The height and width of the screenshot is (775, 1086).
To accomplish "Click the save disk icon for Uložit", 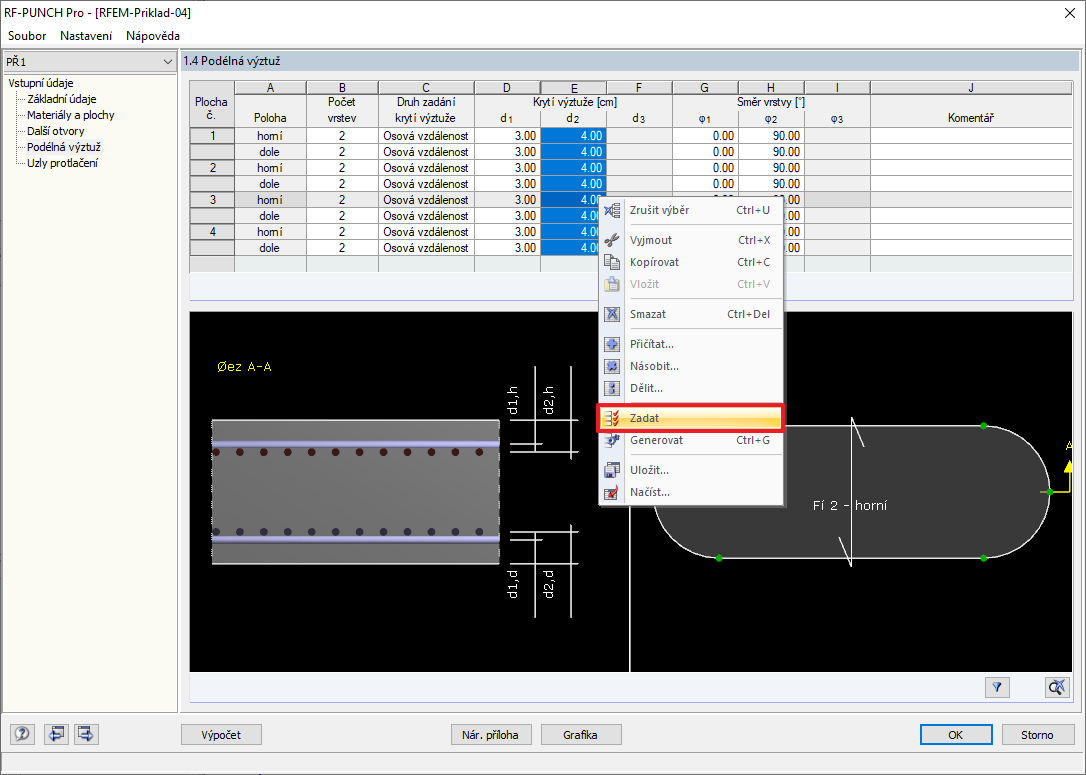I will coord(612,470).
